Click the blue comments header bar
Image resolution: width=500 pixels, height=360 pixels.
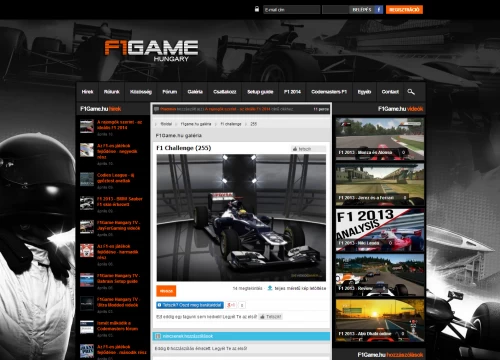241,336
